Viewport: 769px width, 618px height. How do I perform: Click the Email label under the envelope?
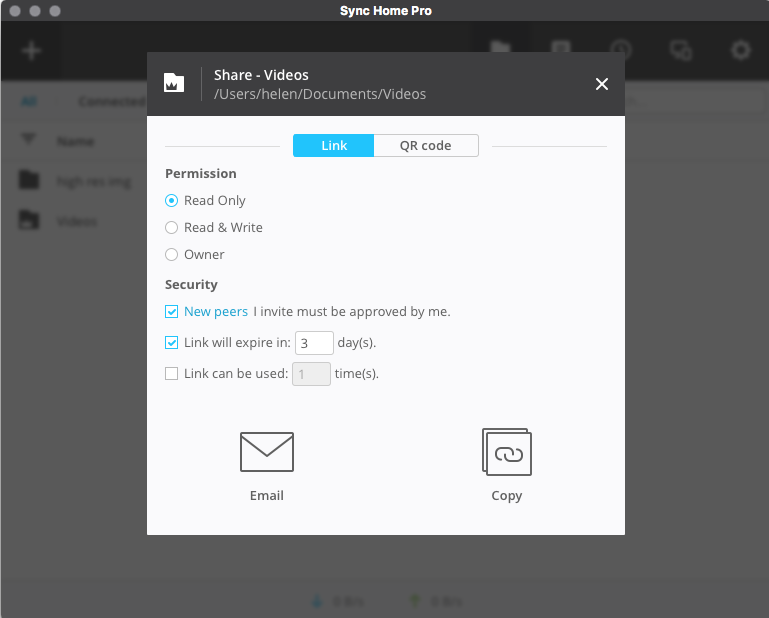(267, 495)
